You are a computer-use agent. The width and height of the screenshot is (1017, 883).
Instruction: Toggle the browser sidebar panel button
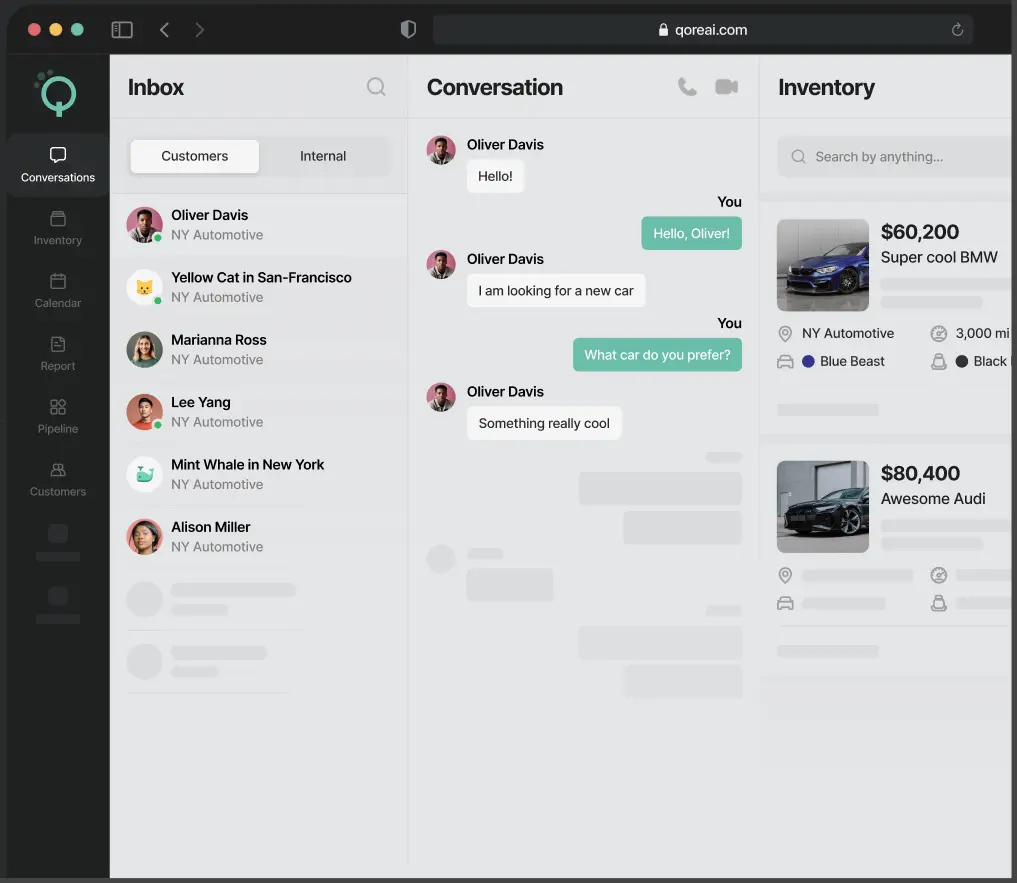click(122, 30)
